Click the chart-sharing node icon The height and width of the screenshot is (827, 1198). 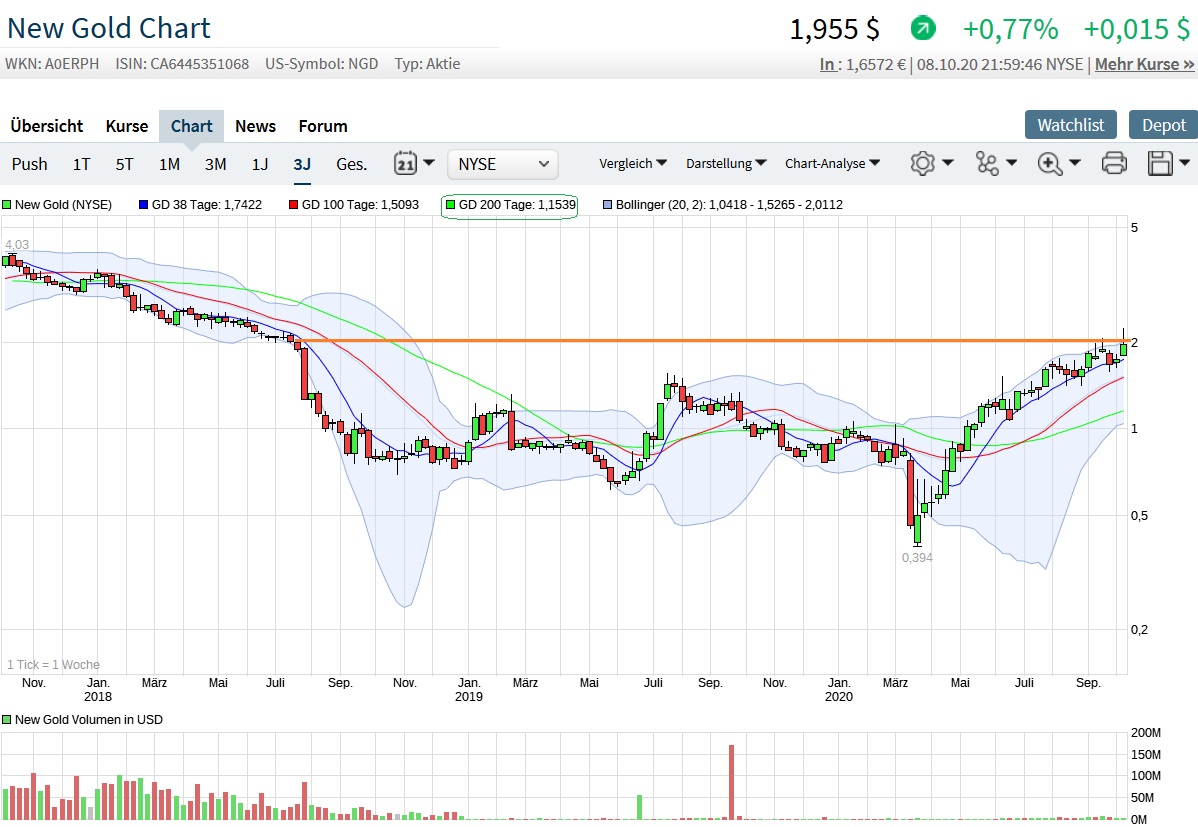[988, 163]
